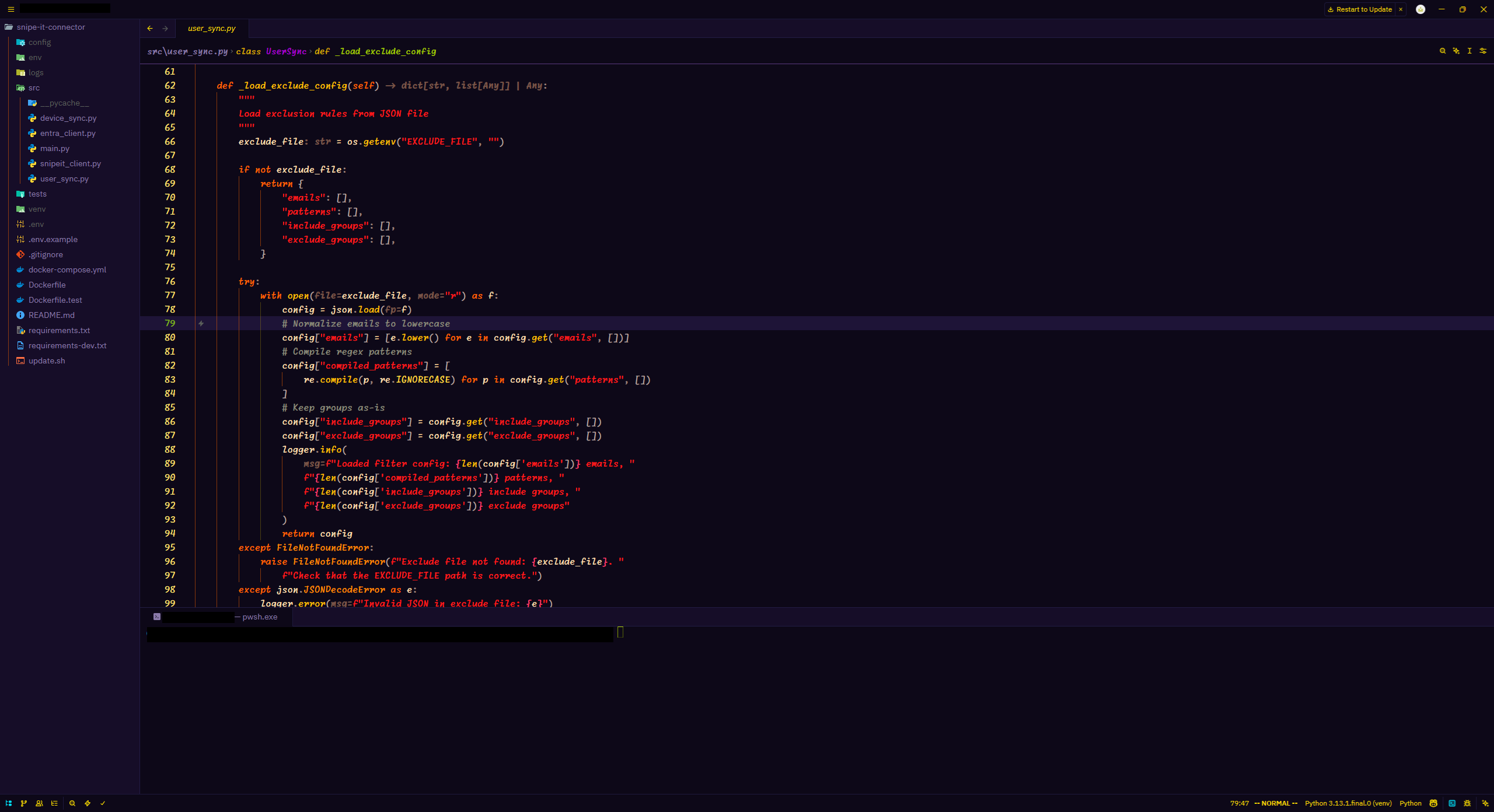Image resolution: width=1494 pixels, height=812 pixels.
Task: Open buffer search magnifier in editor toolbar
Action: tap(1443, 51)
